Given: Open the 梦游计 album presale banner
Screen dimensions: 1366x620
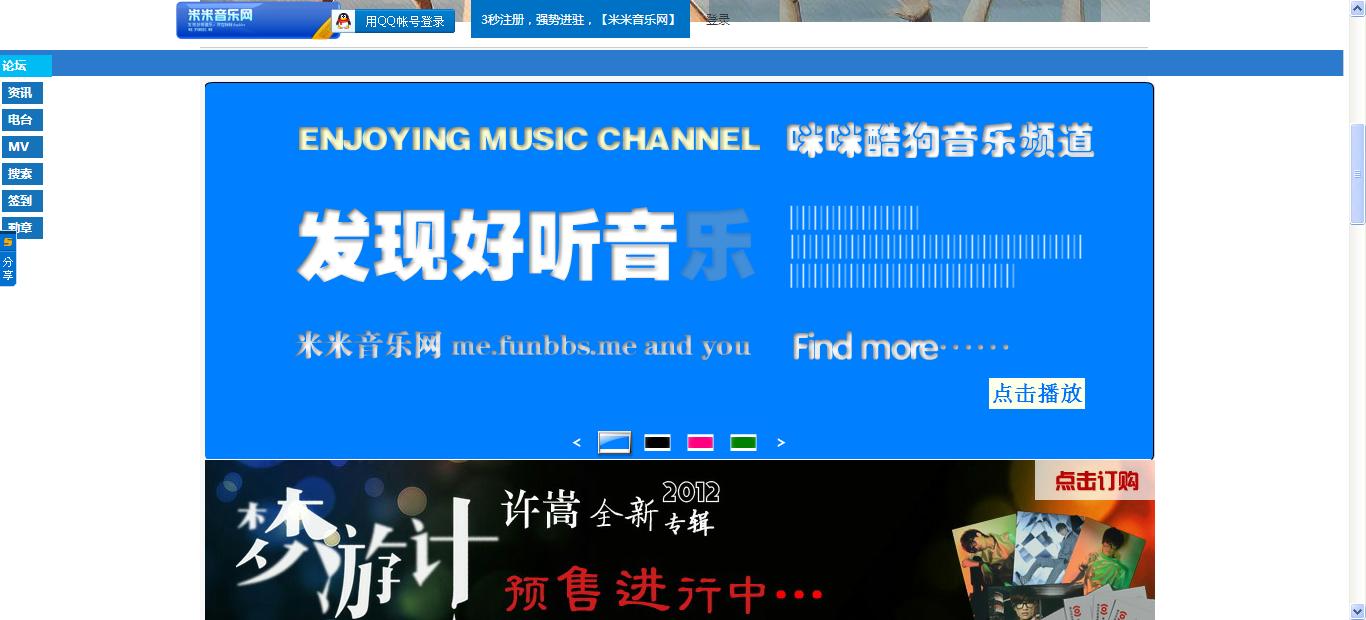Looking at the screenshot, I should coord(680,540).
